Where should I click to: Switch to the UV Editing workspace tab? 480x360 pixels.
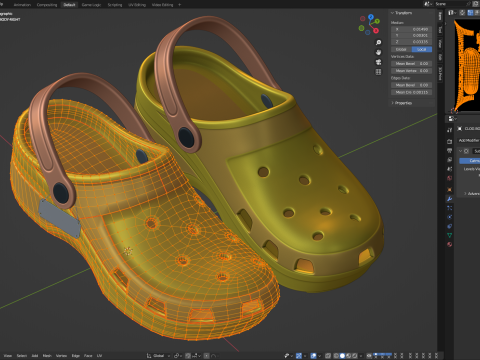pos(137,5)
